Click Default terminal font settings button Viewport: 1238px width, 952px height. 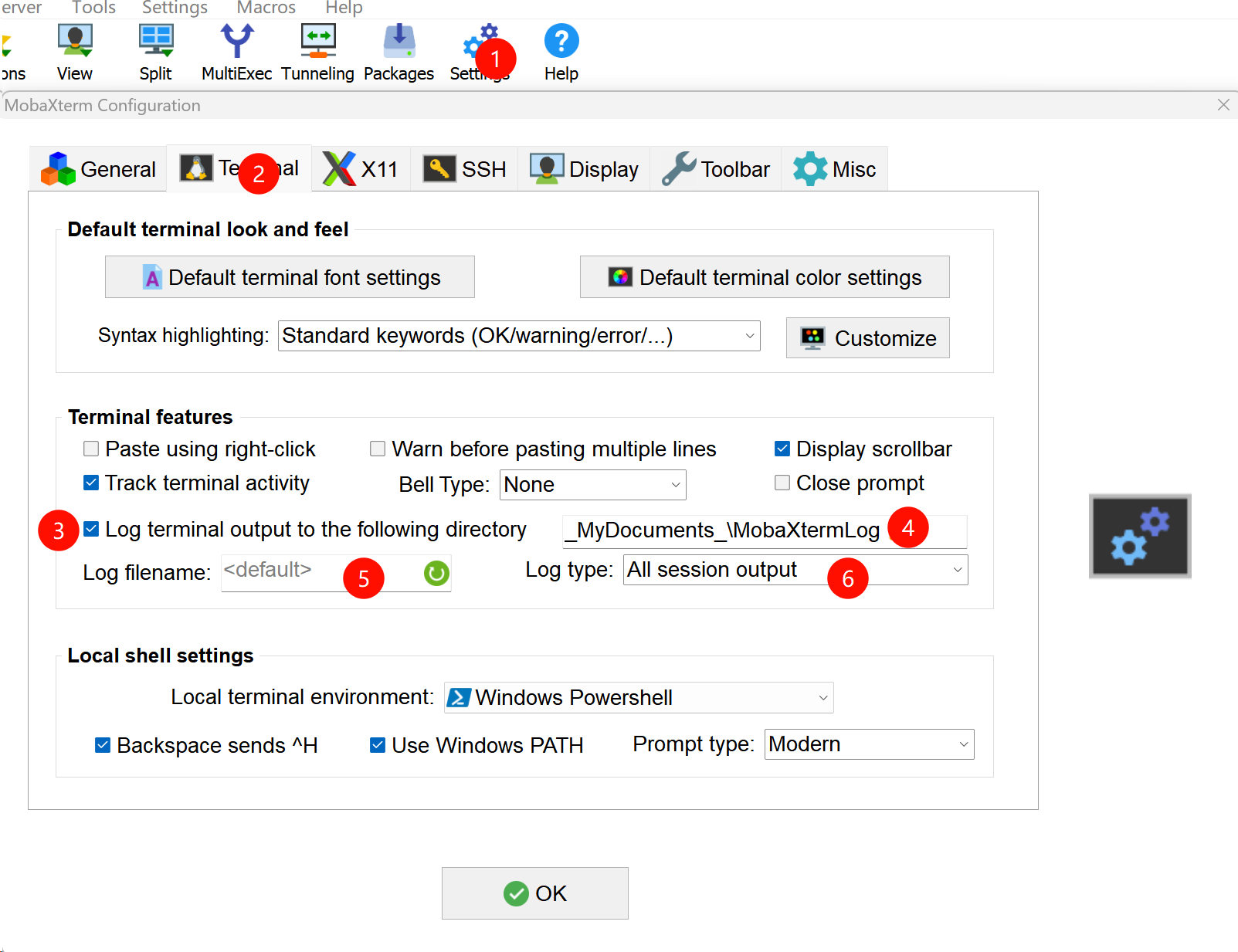tap(290, 277)
